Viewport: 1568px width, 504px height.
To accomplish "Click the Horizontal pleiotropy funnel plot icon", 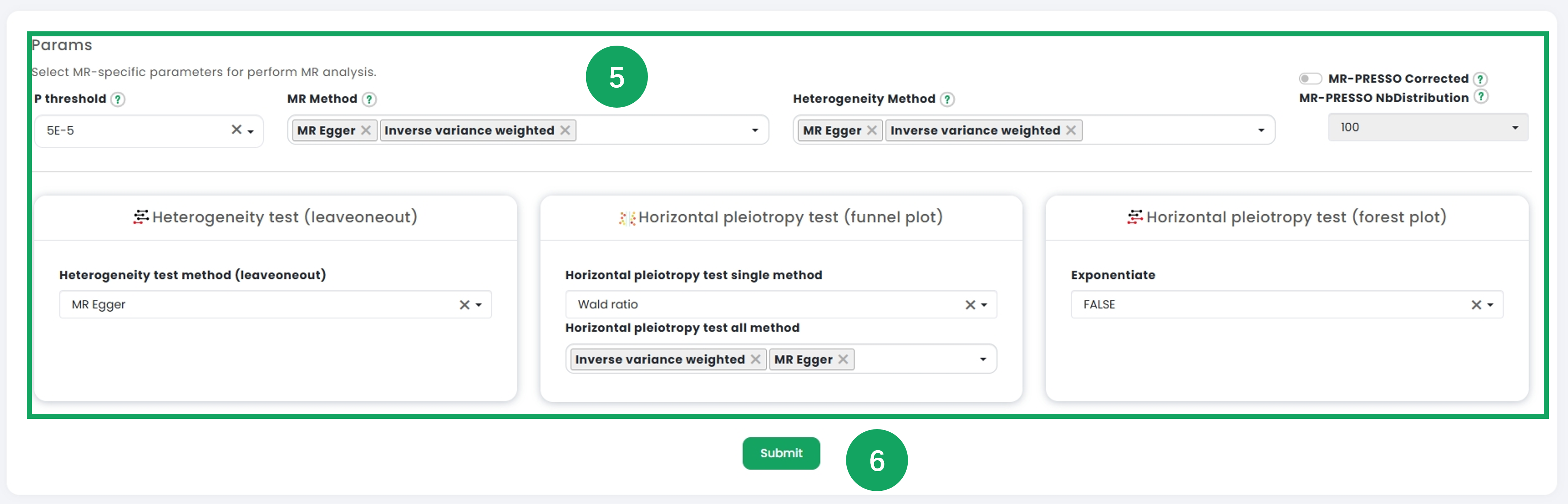I will point(627,218).
